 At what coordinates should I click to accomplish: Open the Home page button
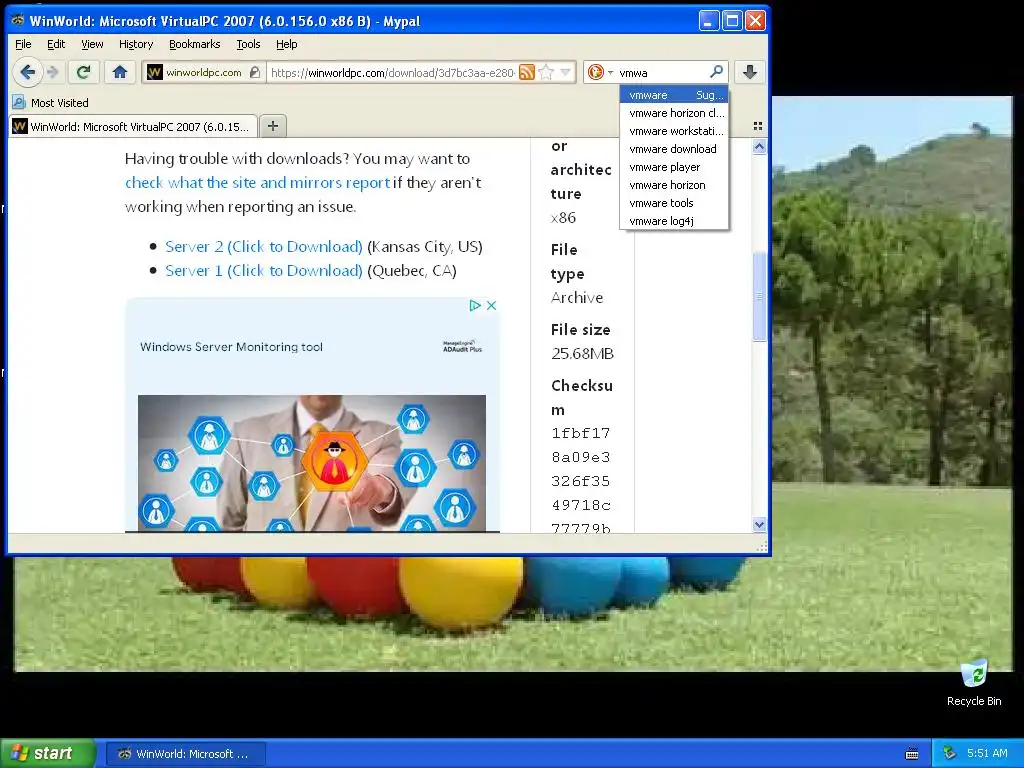coord(120,72)
